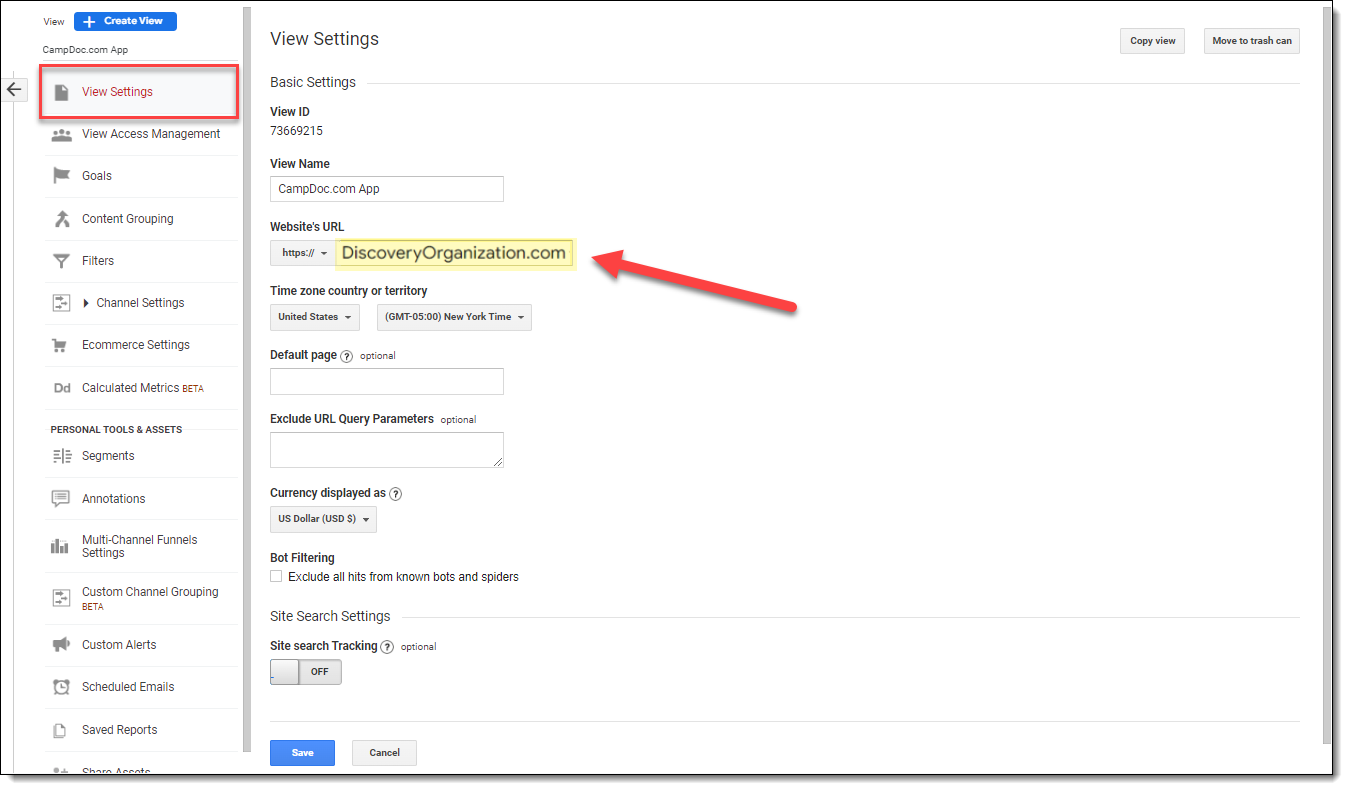This screenshot has width=1348, height=790.
Task: Click the Saved Reports document icon
Action: click(61, 730)
